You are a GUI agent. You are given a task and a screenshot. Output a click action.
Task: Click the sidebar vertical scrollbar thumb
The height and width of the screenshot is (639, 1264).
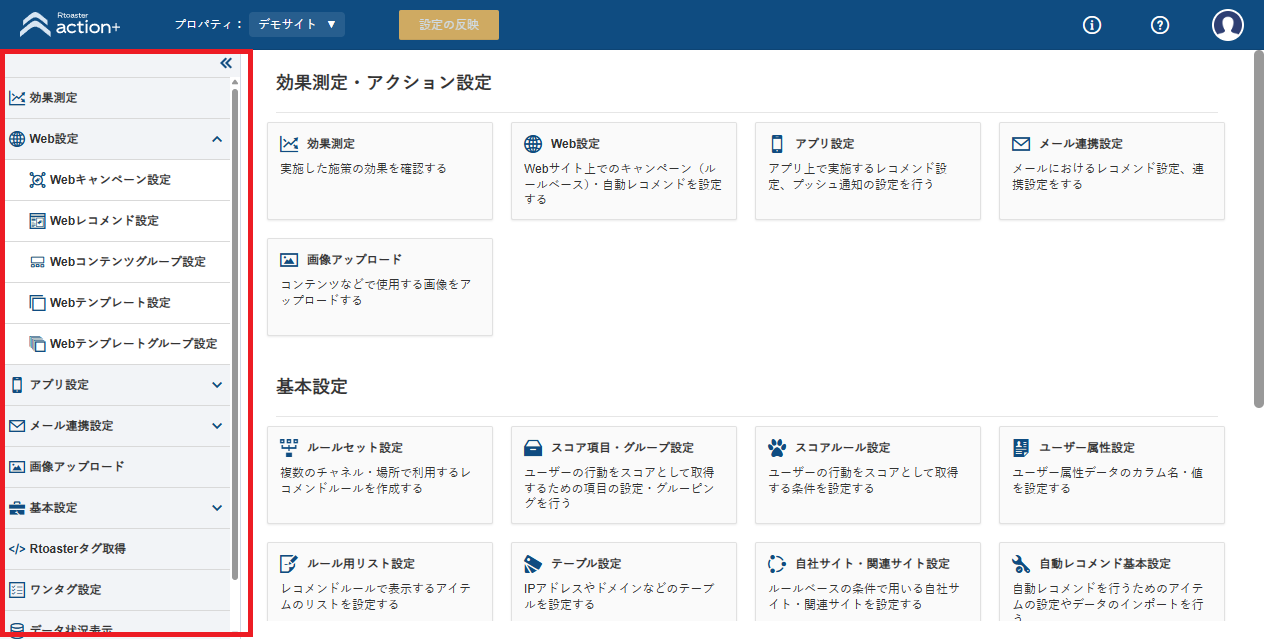(235, 335)
